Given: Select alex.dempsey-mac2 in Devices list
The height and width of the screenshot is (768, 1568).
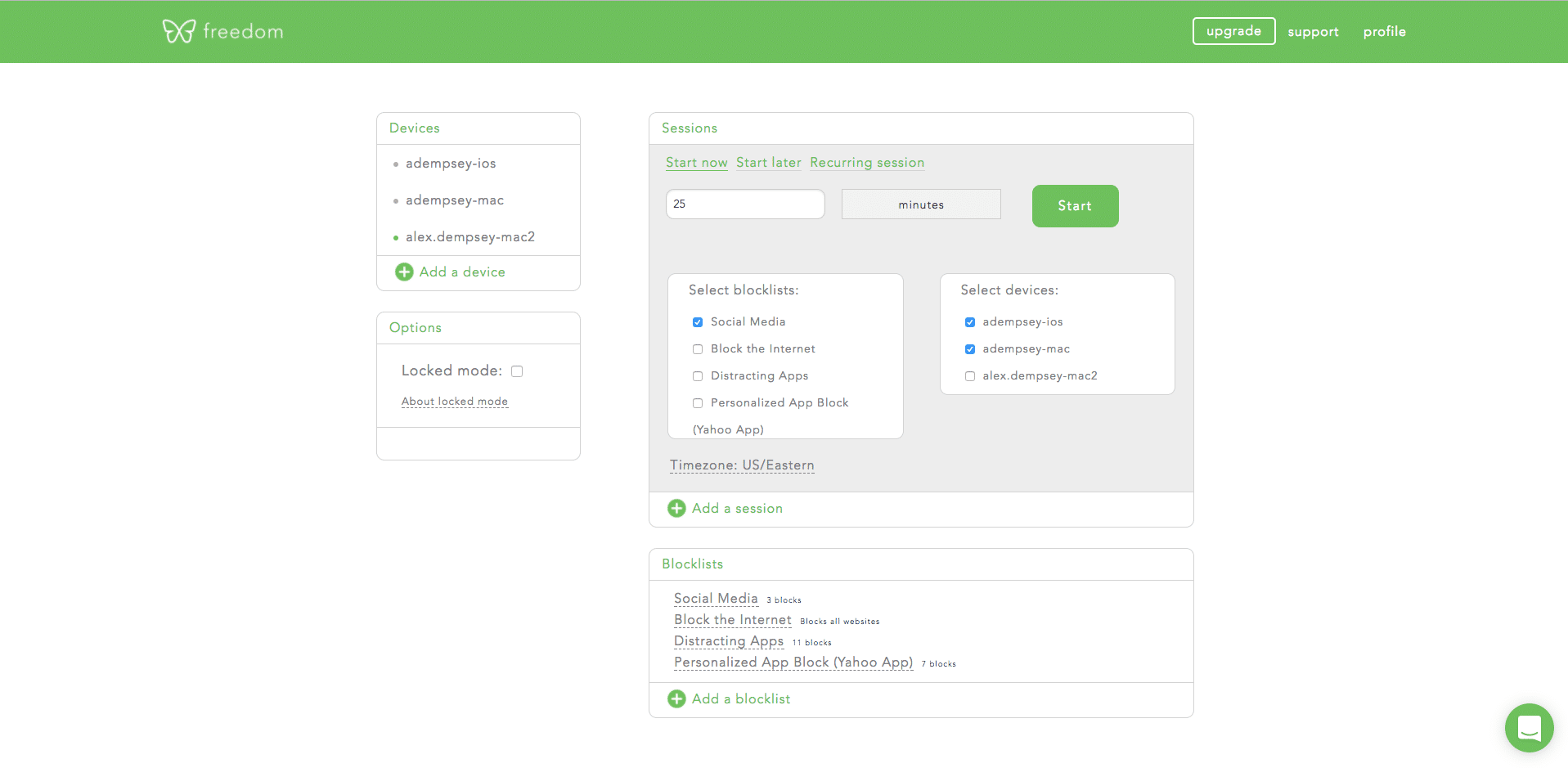Looking at the screenshot, I should point(470,237).
